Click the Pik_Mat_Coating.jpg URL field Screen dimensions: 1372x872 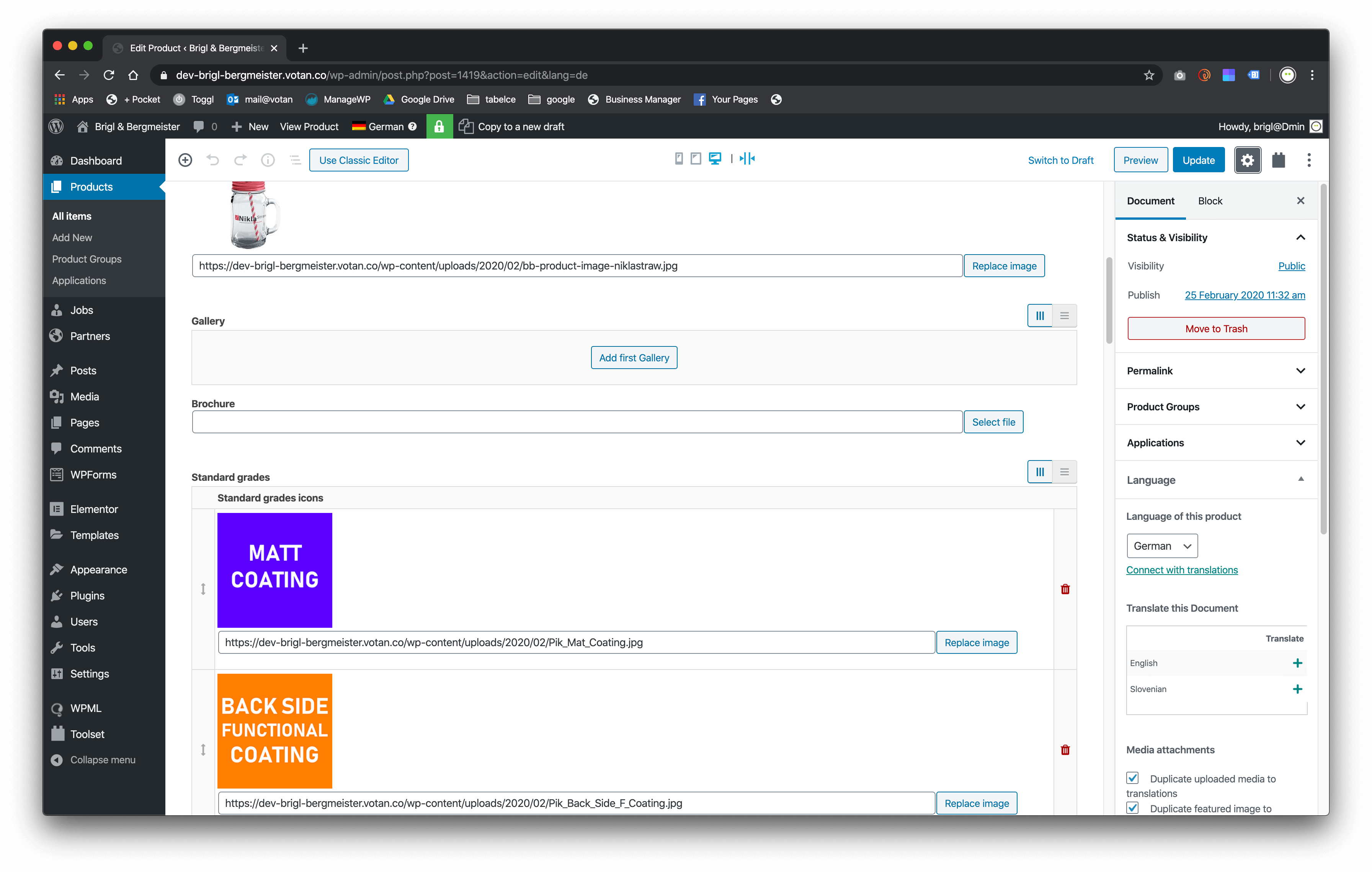tap(576, 642)
